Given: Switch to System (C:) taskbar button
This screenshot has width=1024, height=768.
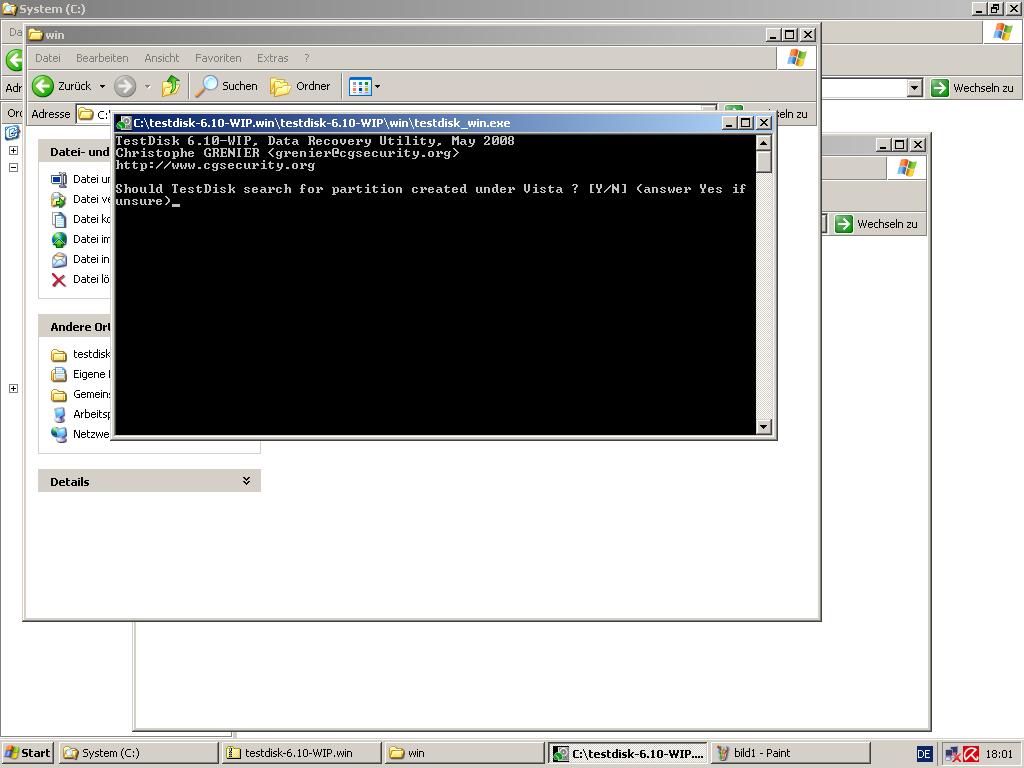Looking at the screenshot, I should [x=138, y=753].
